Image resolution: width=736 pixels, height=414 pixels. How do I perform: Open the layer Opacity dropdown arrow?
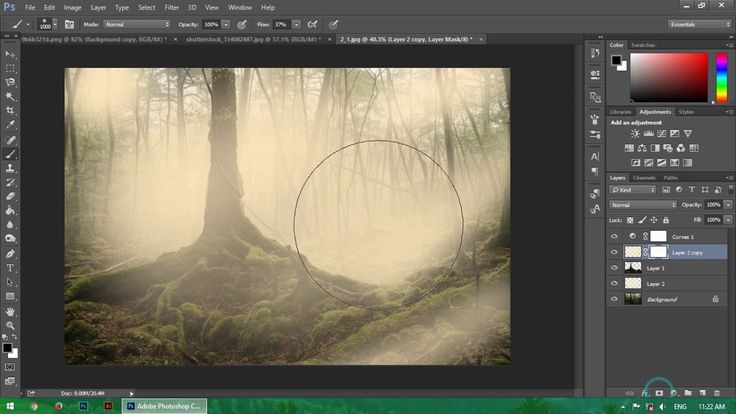click(x=728, y=205)
